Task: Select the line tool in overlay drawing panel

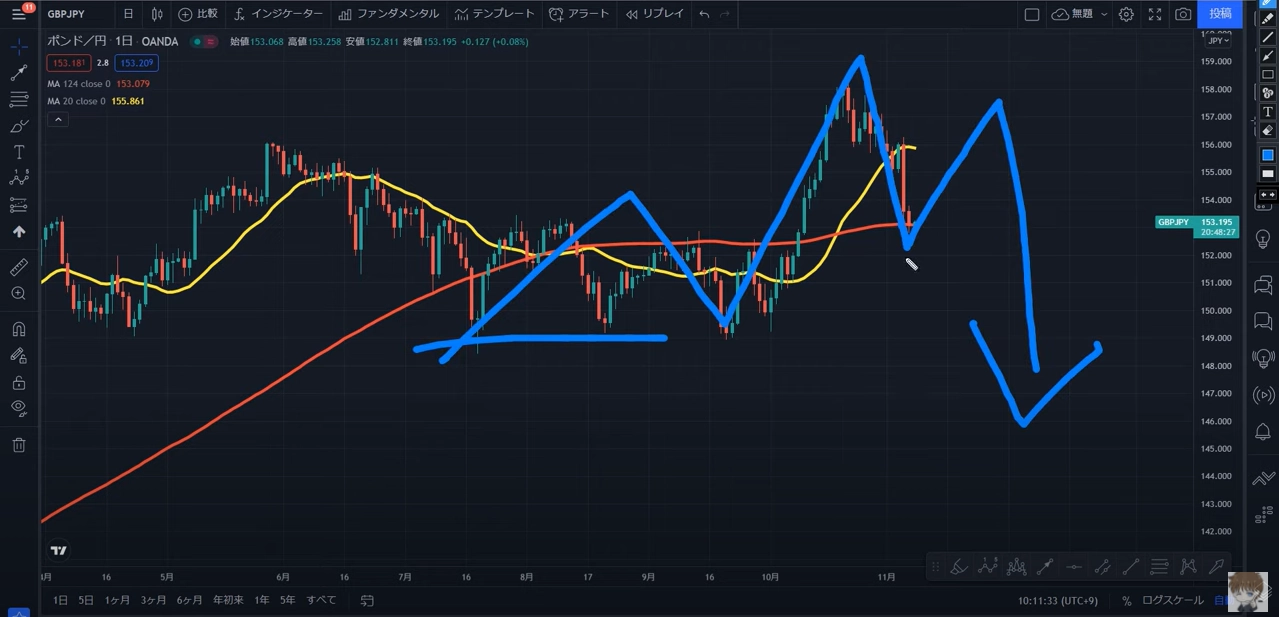Action: tap(1267, 37)
